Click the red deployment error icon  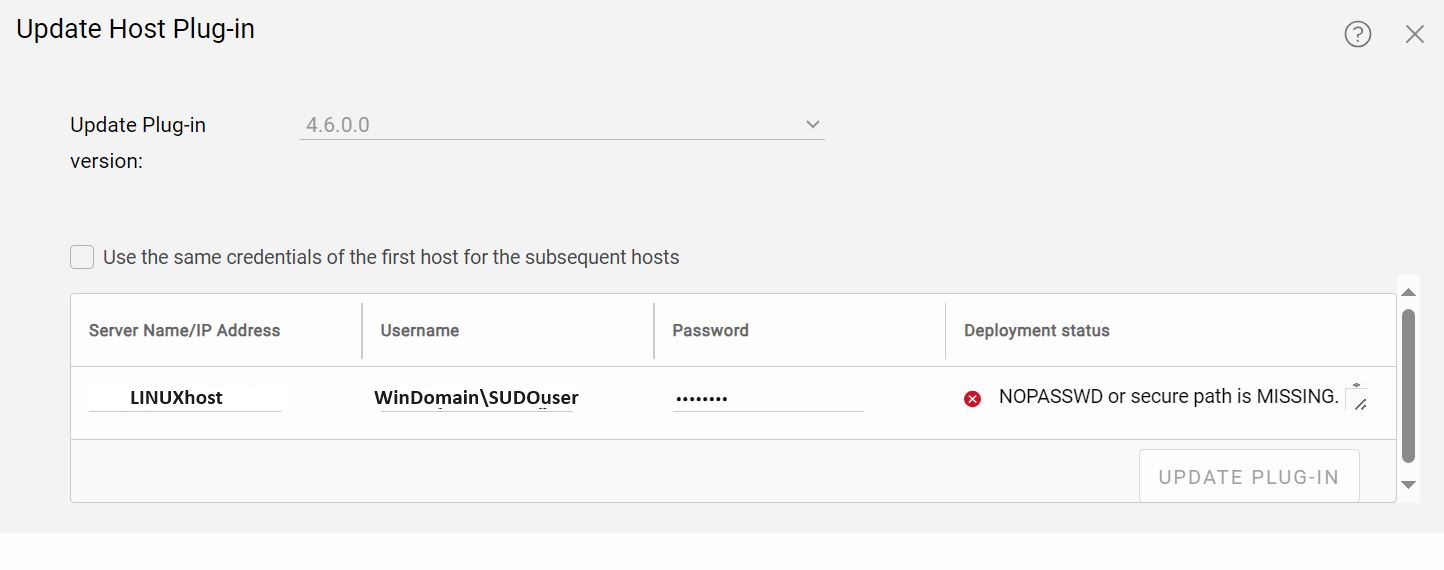click(972, 399)
